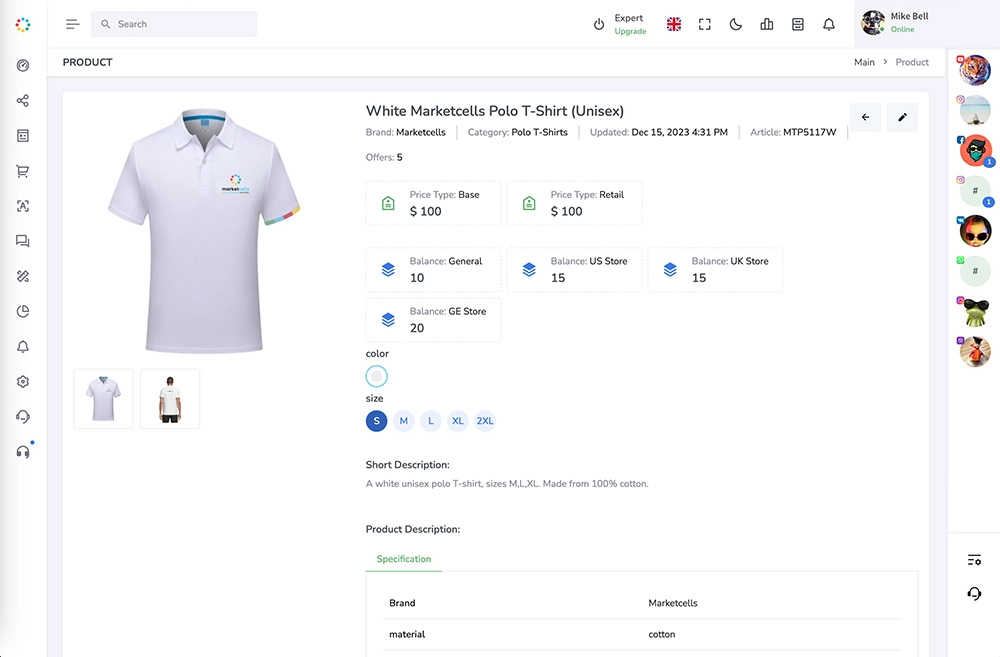Screen dimensions: 1000x657
Task: Click the Main breadcrumb link
Action: [864, 62]
